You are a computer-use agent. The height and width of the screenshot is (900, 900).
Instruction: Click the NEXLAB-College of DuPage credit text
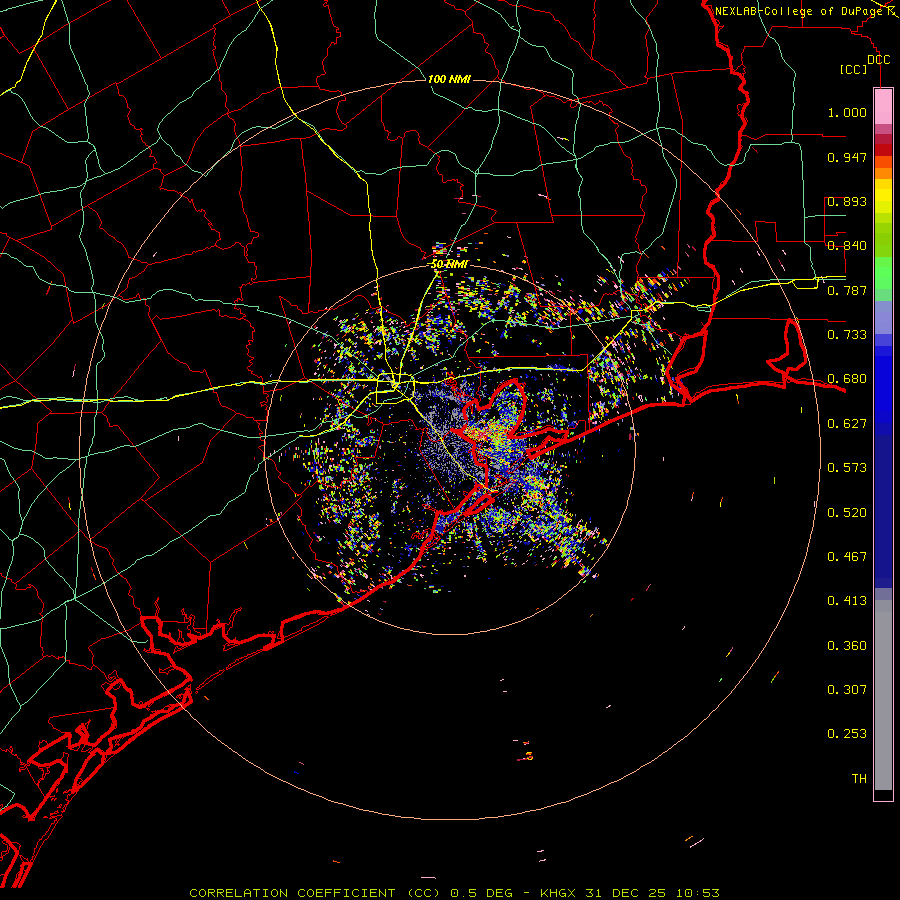coord(798,11)
